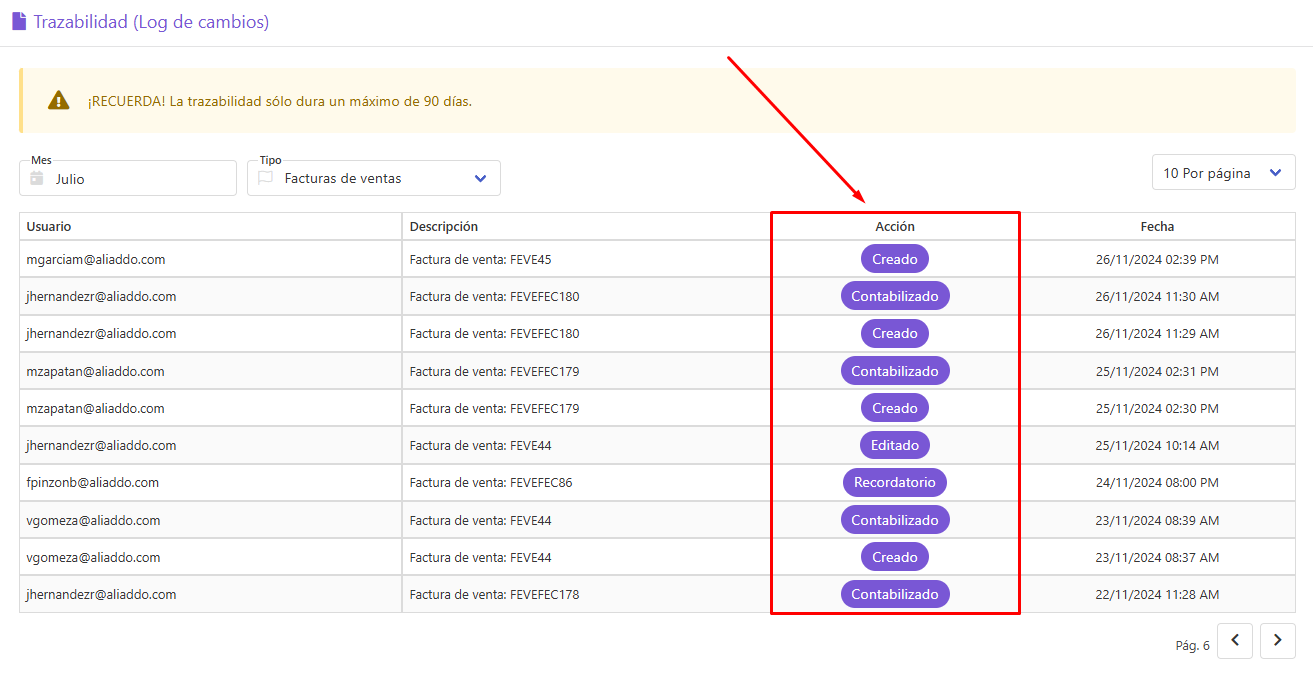
Task: Click the flag icon in Tipo field
Action: click(265, 178)
